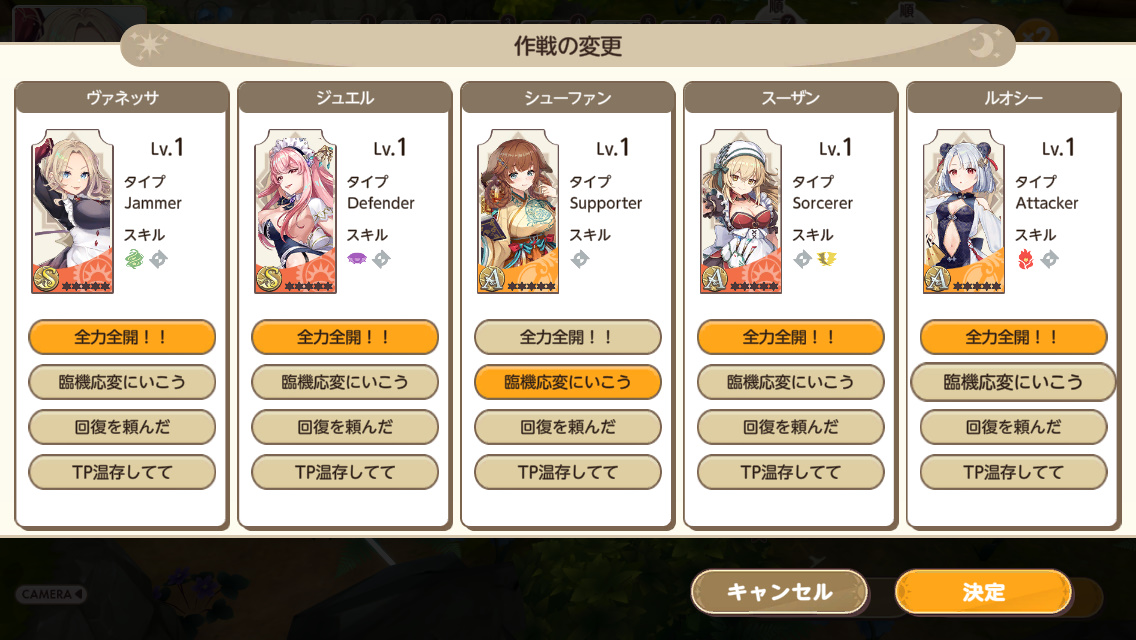
Task: Select 回復を頼んだ for ジュエル
Action: (x=345, y=427)
